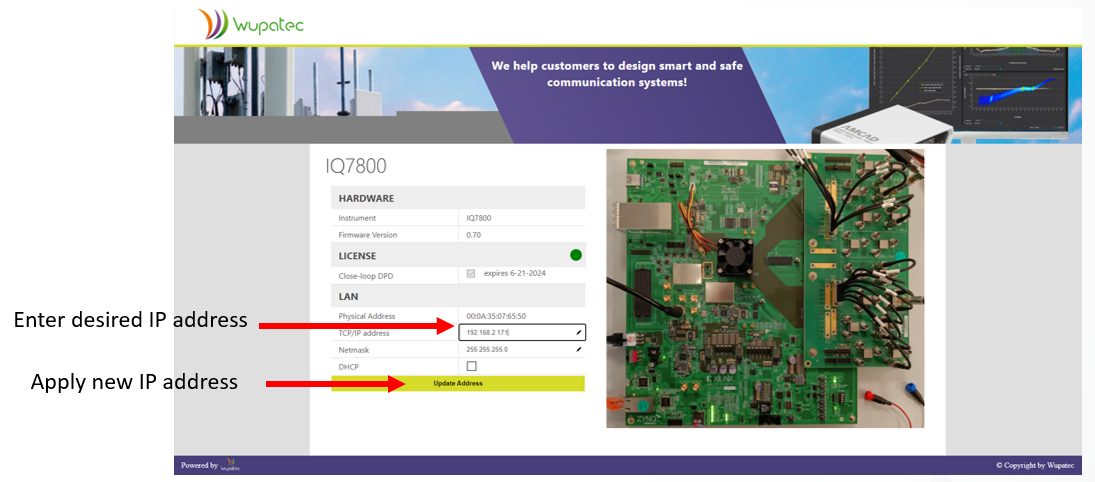Click the IQ7800 page title

pyautogui.click(x=355, y=166)
